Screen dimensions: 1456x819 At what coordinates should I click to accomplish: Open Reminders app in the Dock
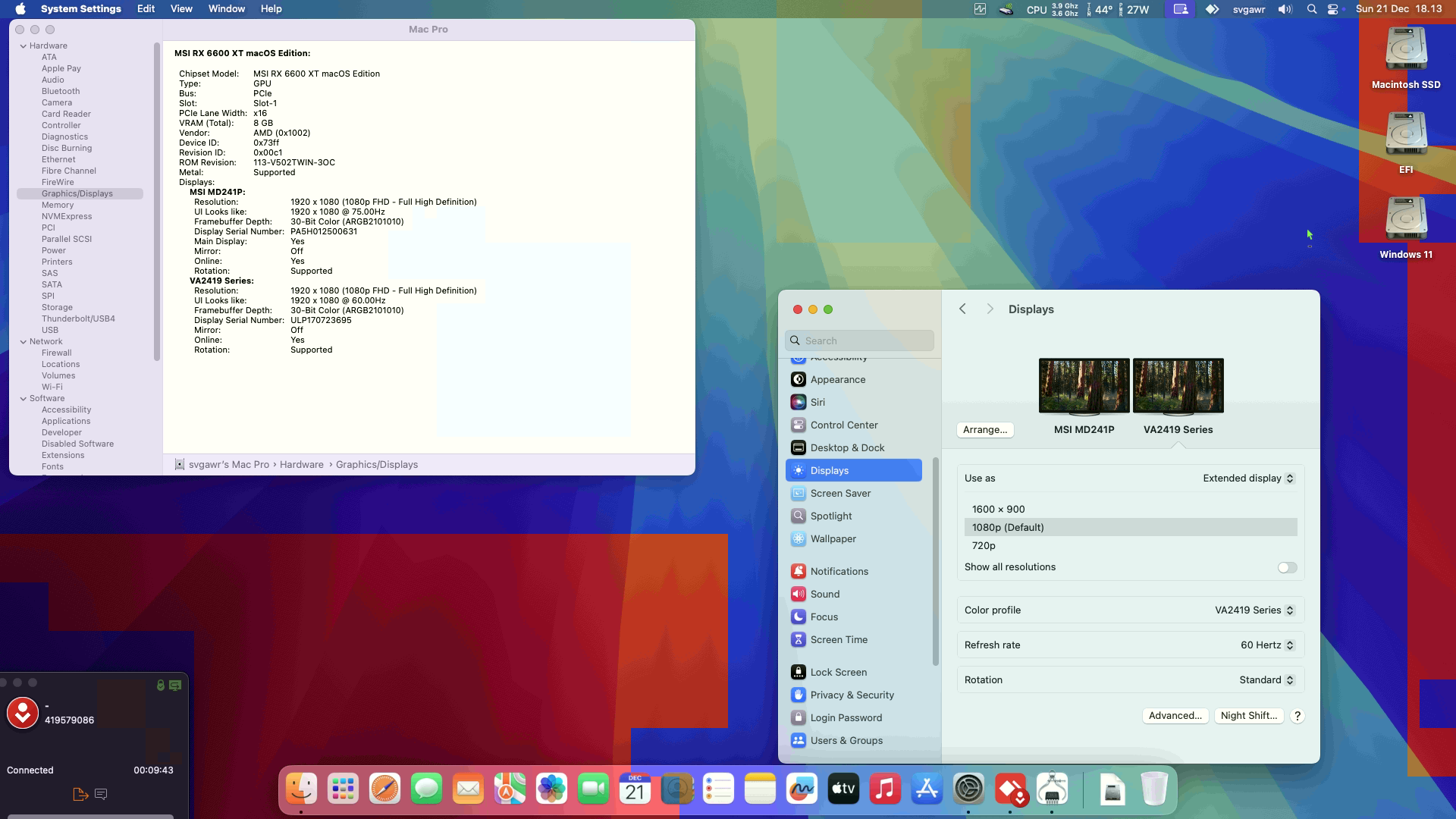pos(718,789)
